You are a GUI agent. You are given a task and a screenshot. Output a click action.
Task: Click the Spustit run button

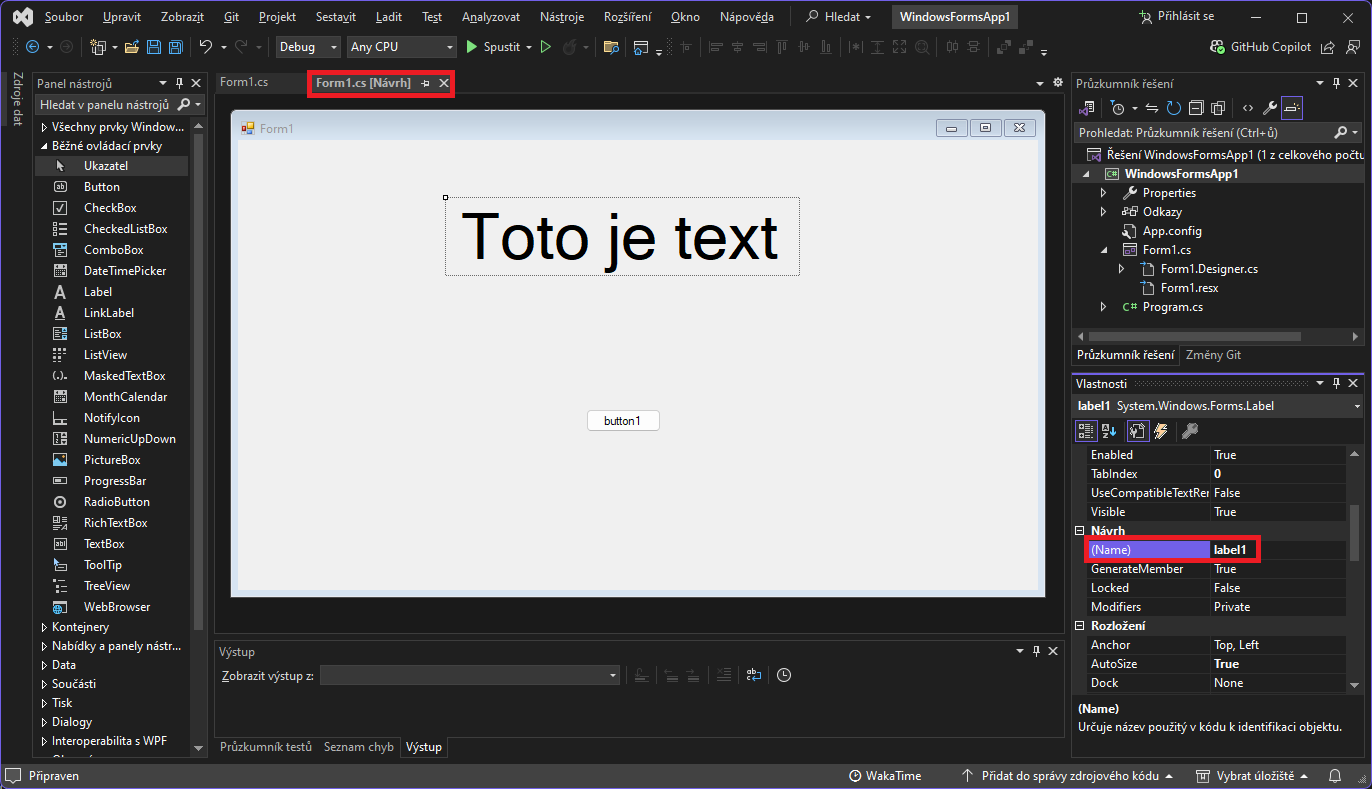(493, 47)
